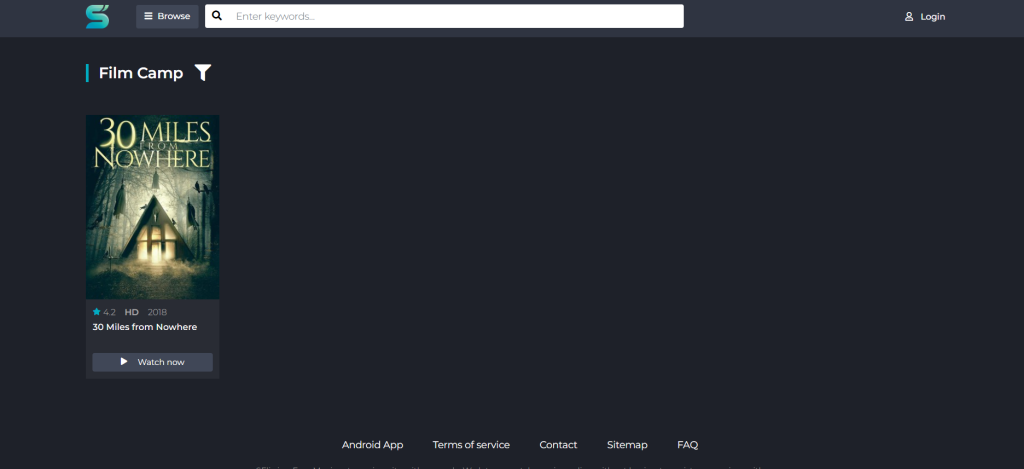
Task: Open the Browse menu
Action: pyautogui.click(x=167, y=16)
